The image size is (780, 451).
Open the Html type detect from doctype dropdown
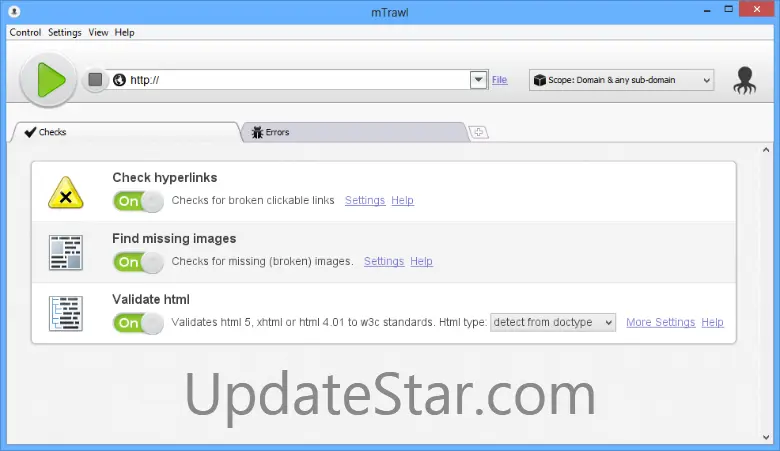click(x=553, y=322)
